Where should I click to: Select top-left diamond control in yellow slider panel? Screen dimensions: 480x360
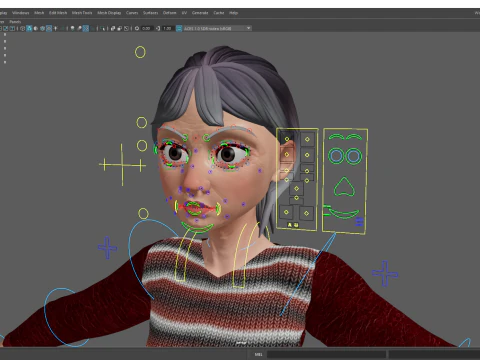point(287,139)
